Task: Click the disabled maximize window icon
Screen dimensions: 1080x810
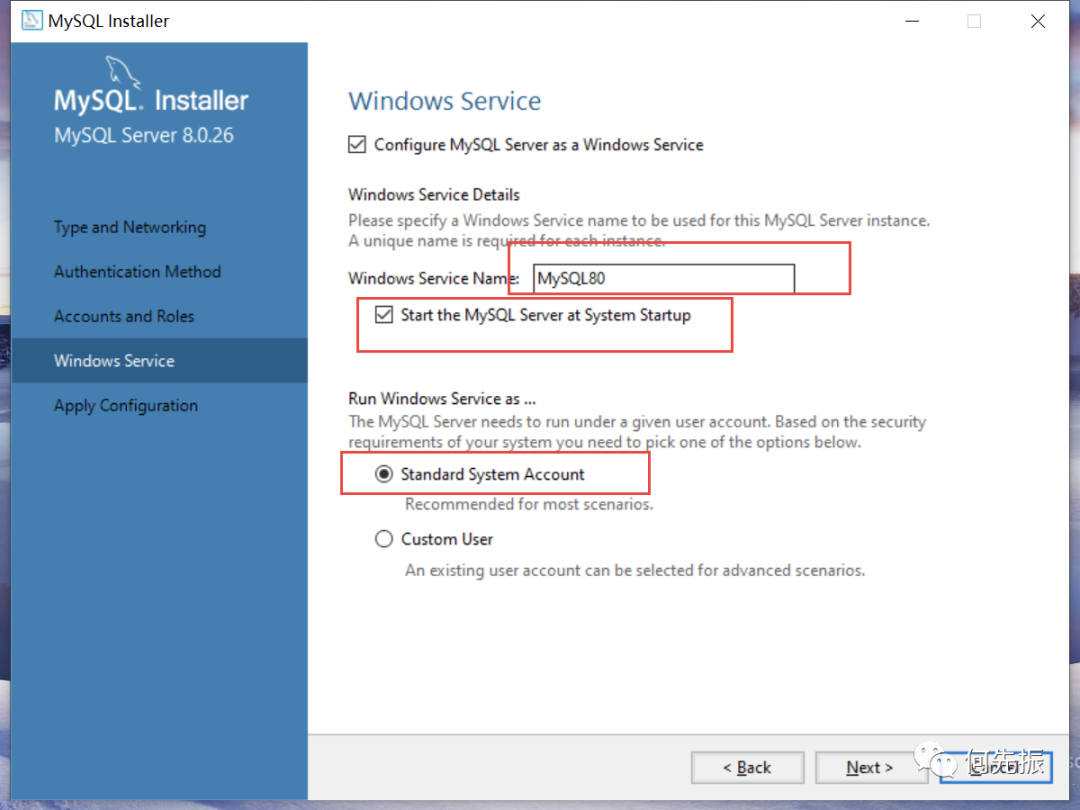Action: [x=974, y=21]
